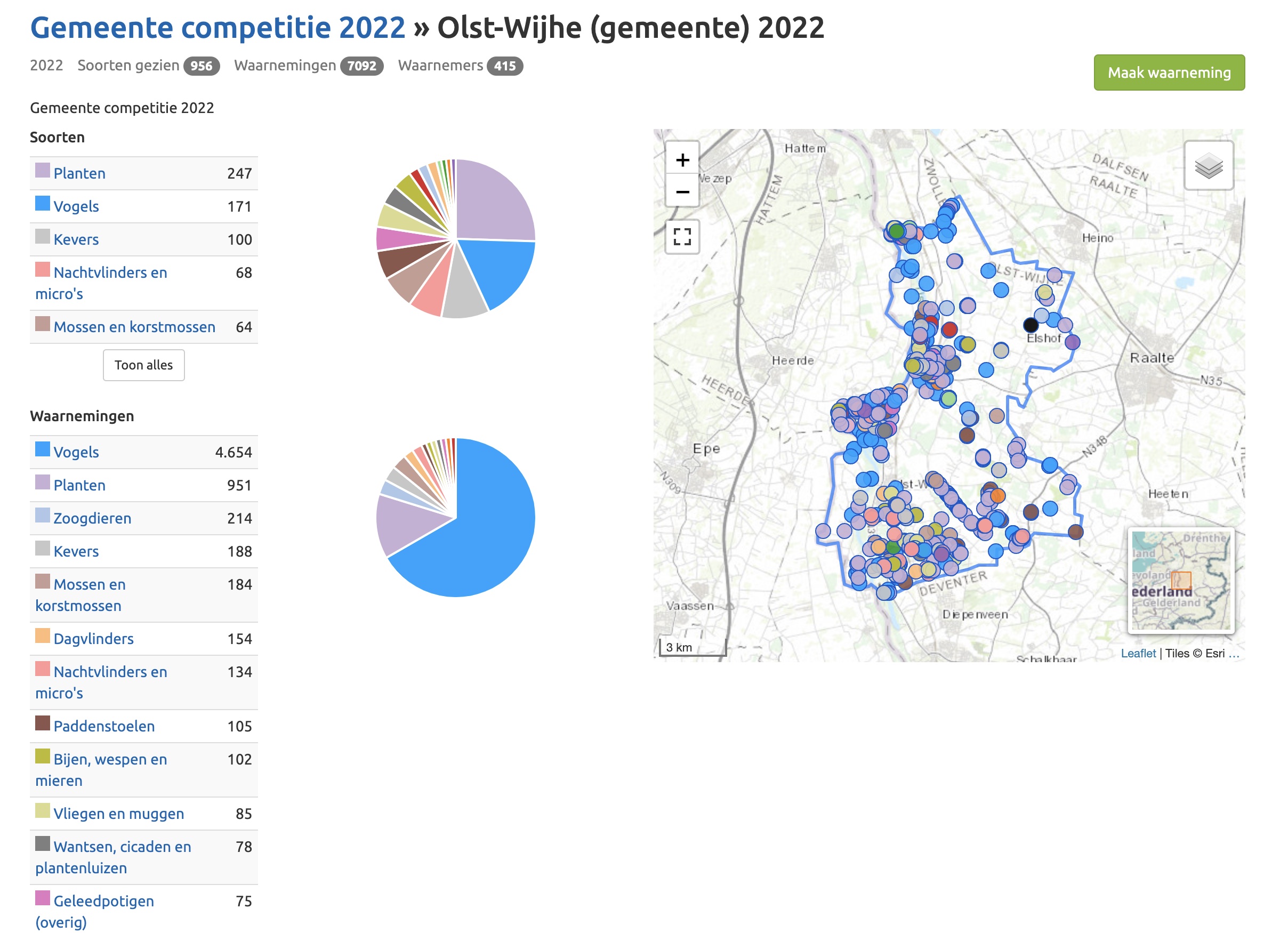Open the Waarnemers 415 tab
The height and width of the screenshot is (933, 1288).
pos(460,66)
